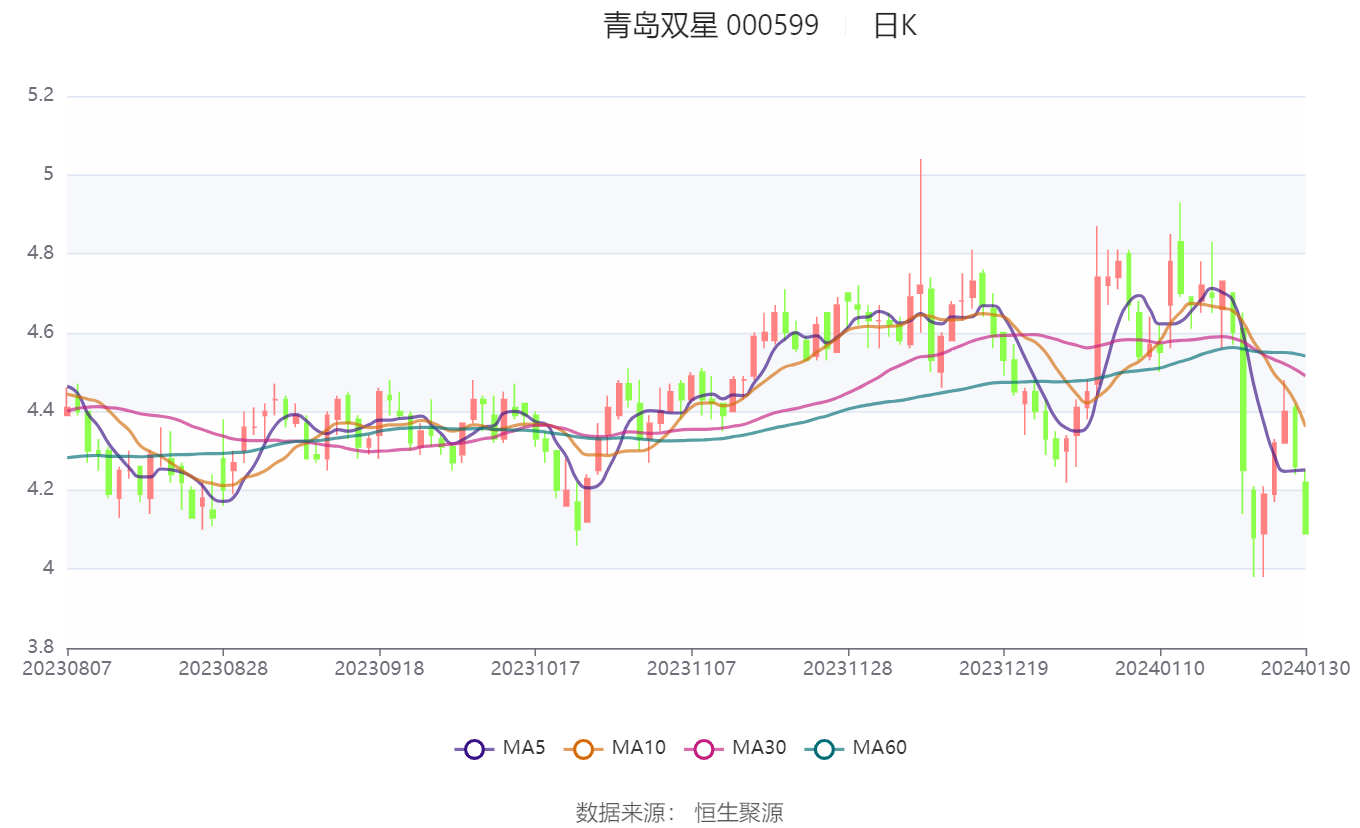Click the x-axis date label 20231017
Screen dimensions: 1360x828
click(536, 668)
